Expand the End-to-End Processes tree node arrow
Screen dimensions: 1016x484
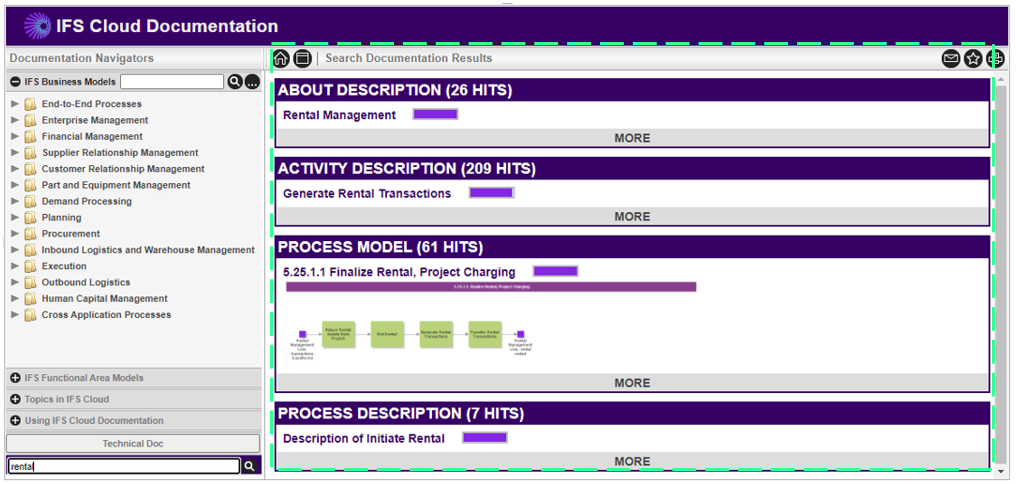point(15,104)
